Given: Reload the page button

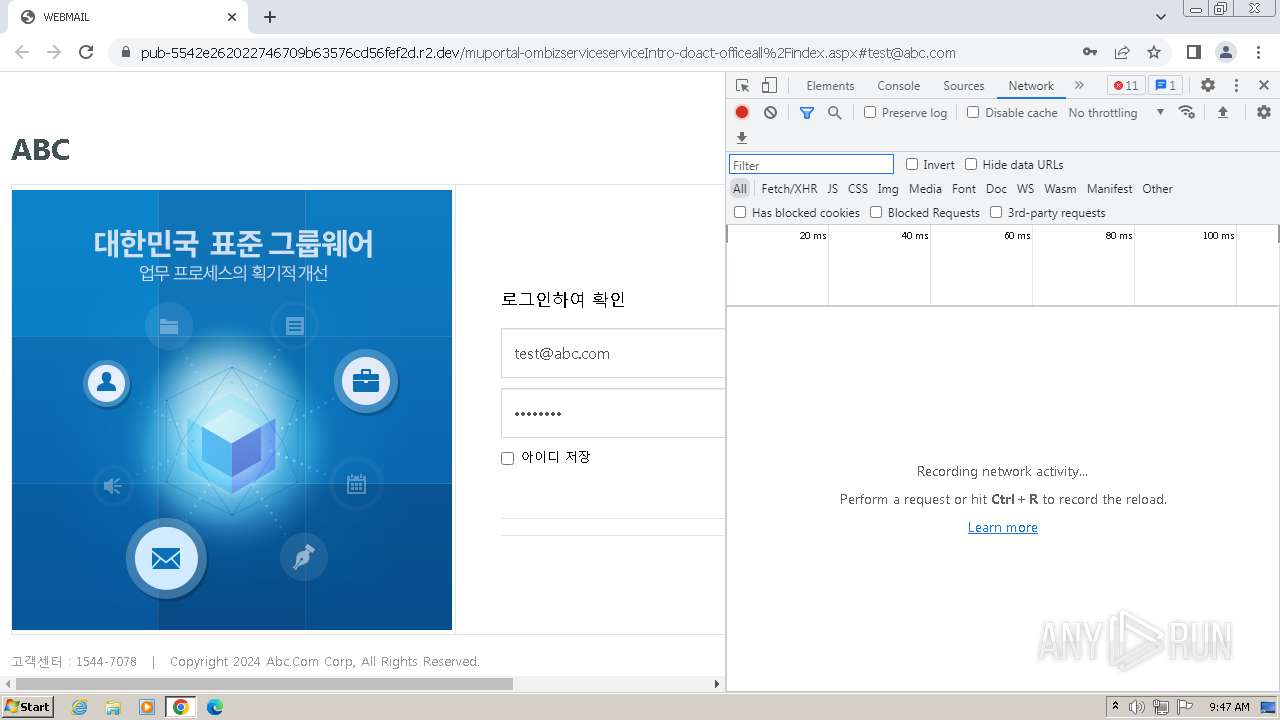Looking at the screenshot, I should click(x=86, y=52).
